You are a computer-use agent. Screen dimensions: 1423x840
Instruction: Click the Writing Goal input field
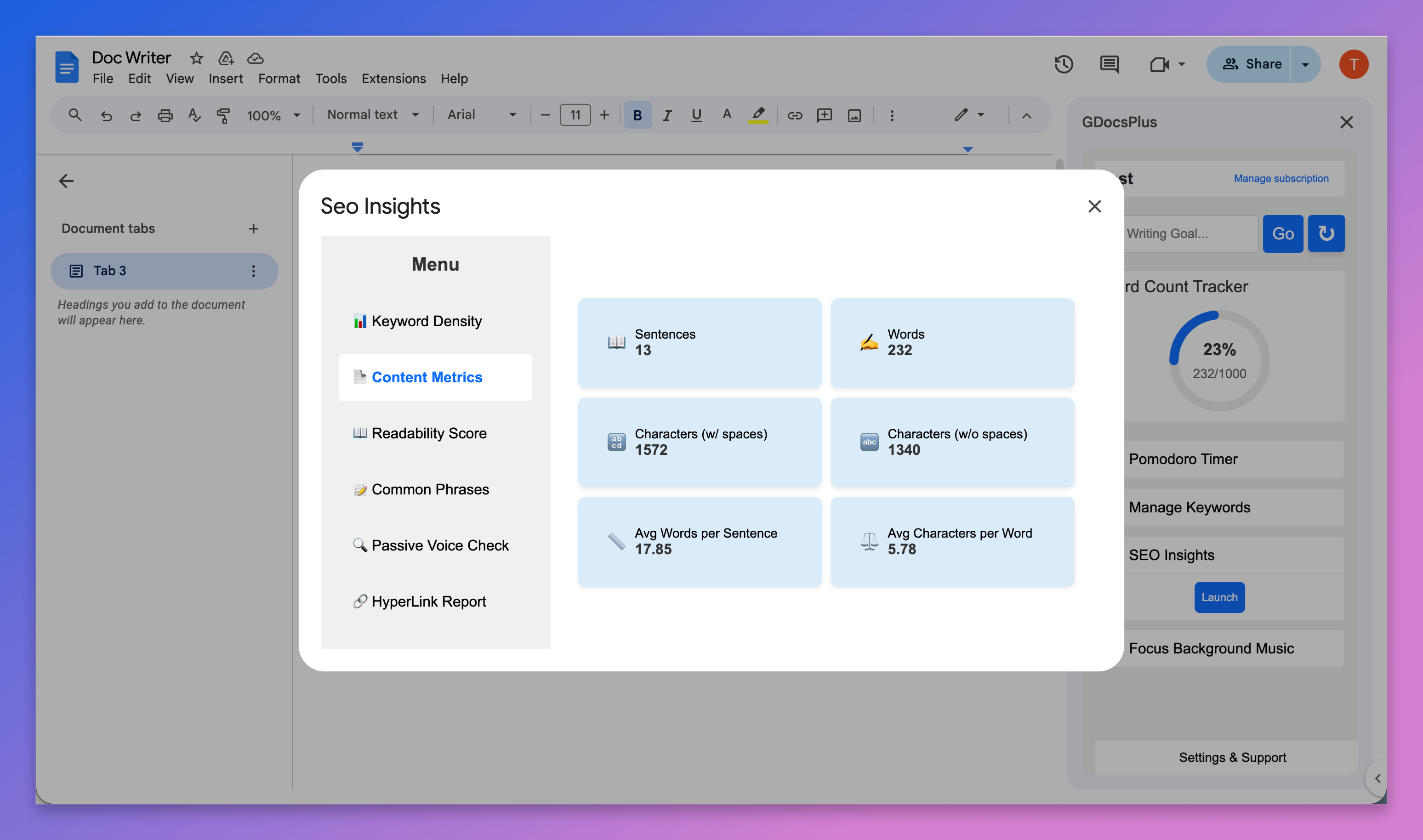click(1189, 233)
